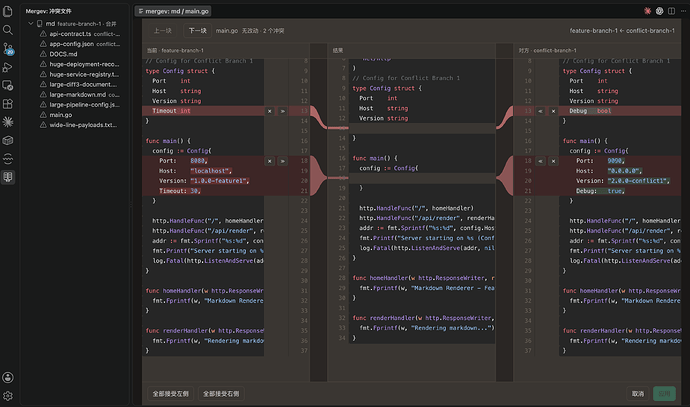
Task: Open api-contract.ts conflict file
Action: pyautogui.click(x=80, y=34)
